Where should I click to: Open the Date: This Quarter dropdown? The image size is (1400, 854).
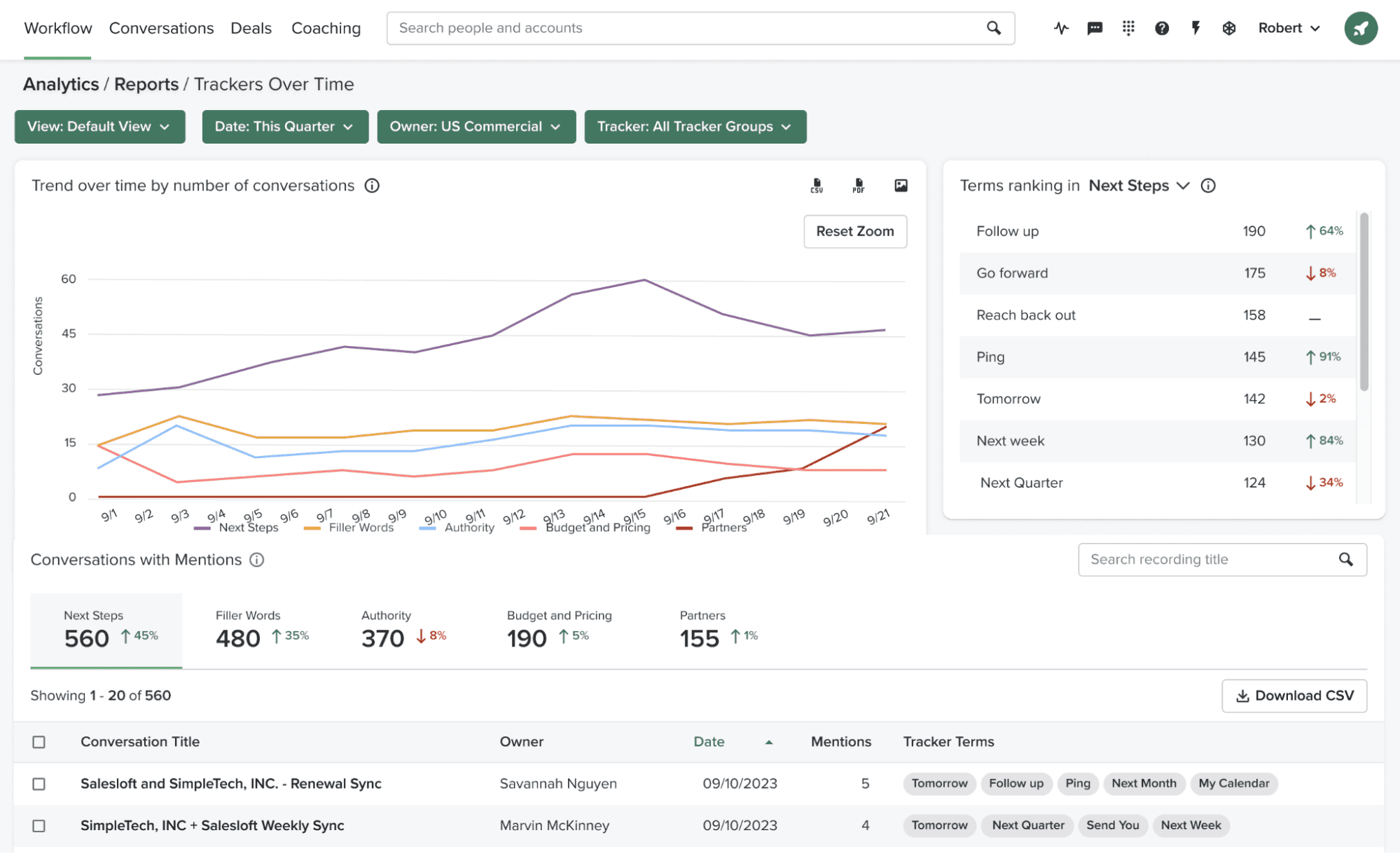coord(285,127)
